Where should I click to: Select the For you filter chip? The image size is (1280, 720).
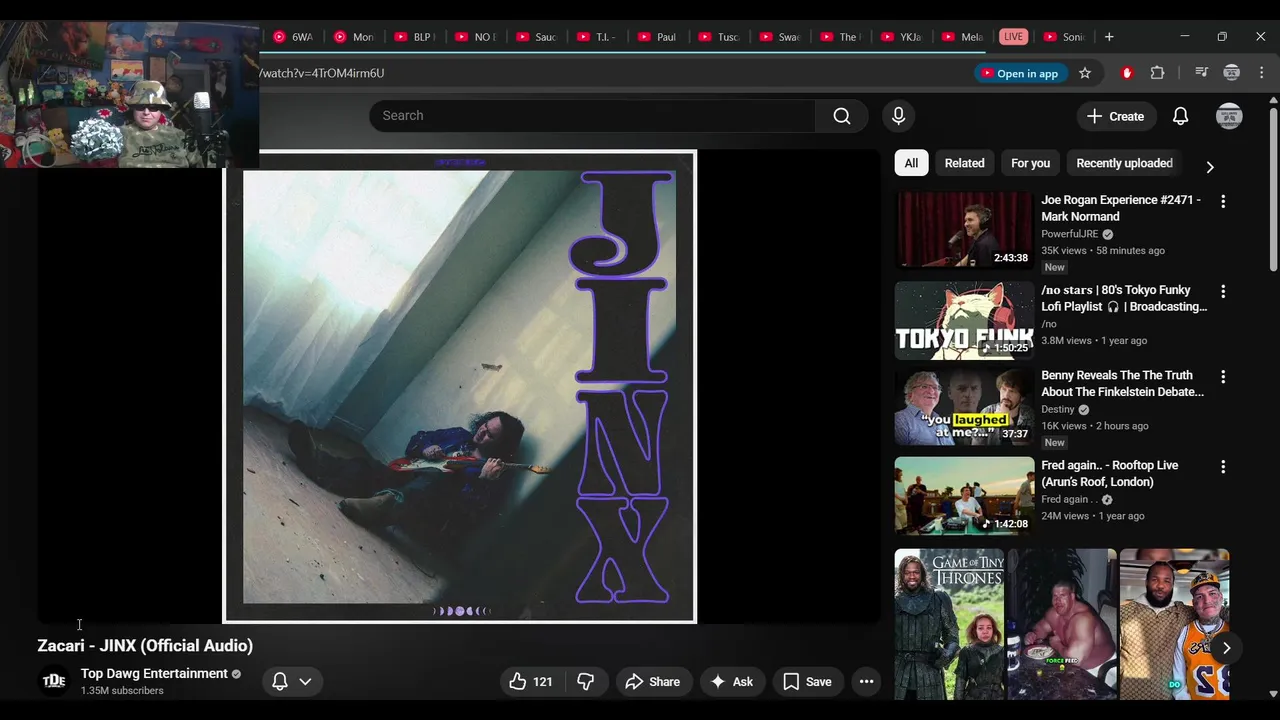(1030, 163)
